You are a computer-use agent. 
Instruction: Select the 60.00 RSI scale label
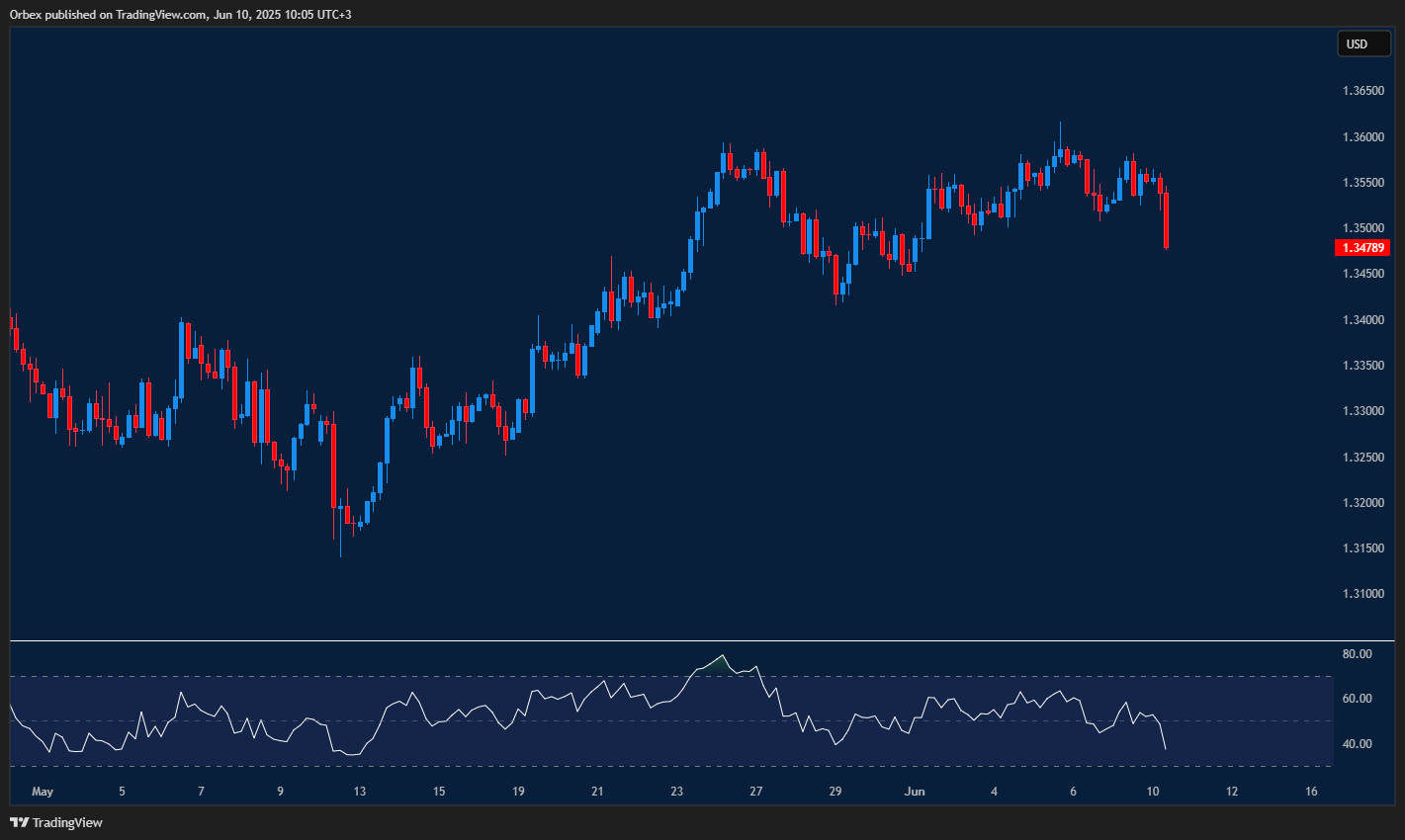tap(1357, 699)
